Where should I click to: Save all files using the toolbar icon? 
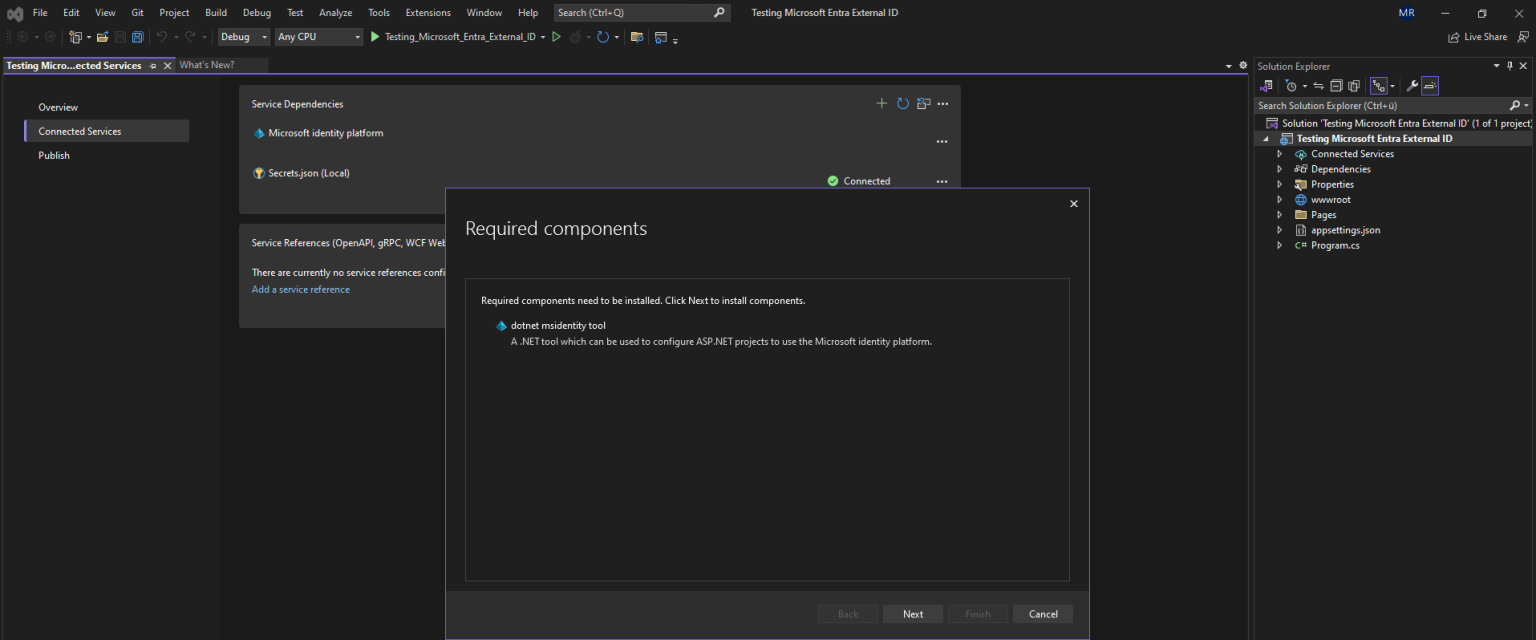[x=136, y=36]
